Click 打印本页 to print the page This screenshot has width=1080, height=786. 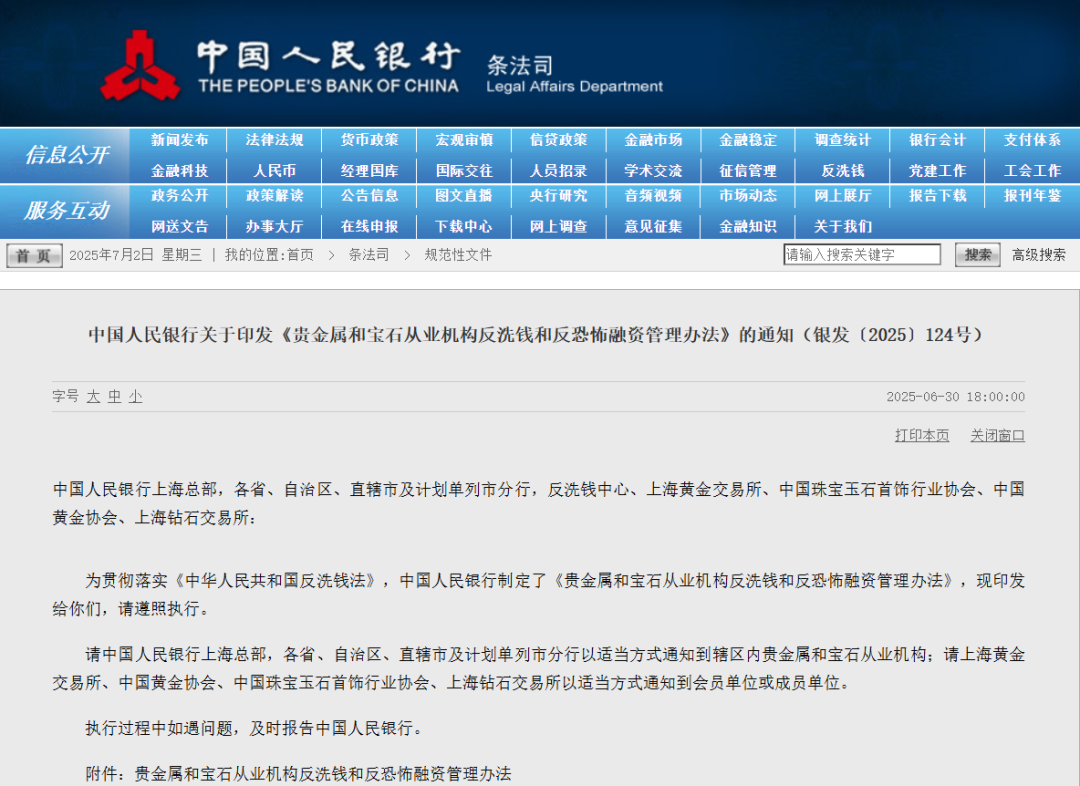coord(922,435)
